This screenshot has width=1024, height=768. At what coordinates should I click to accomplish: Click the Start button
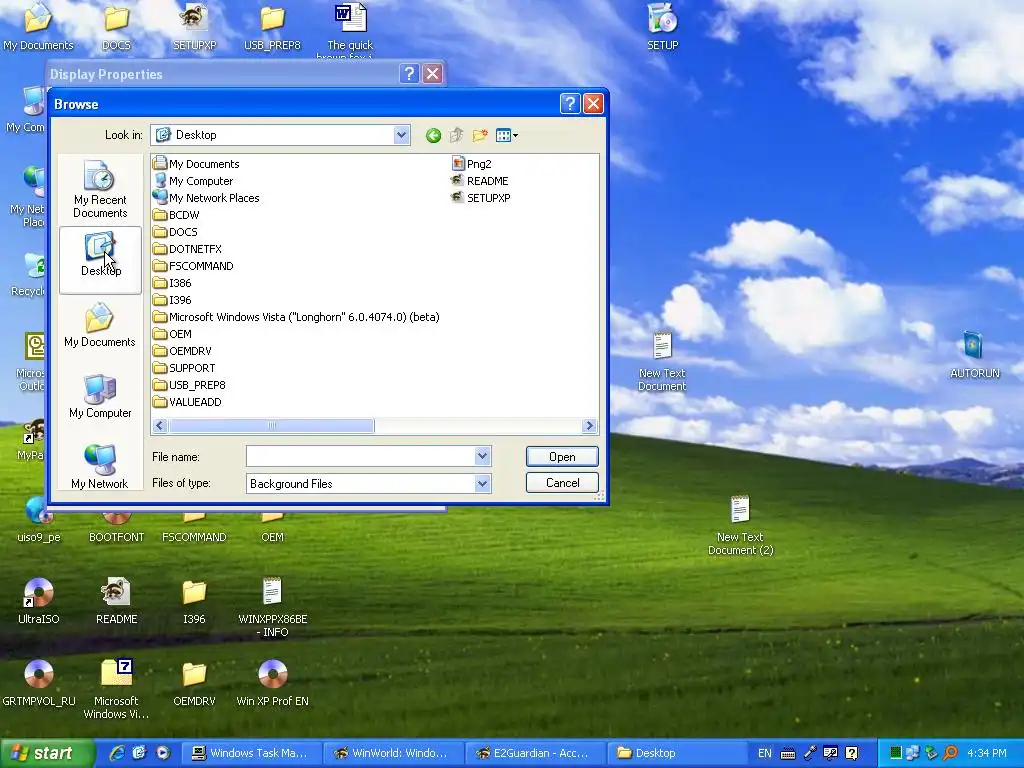coord(47,753)
